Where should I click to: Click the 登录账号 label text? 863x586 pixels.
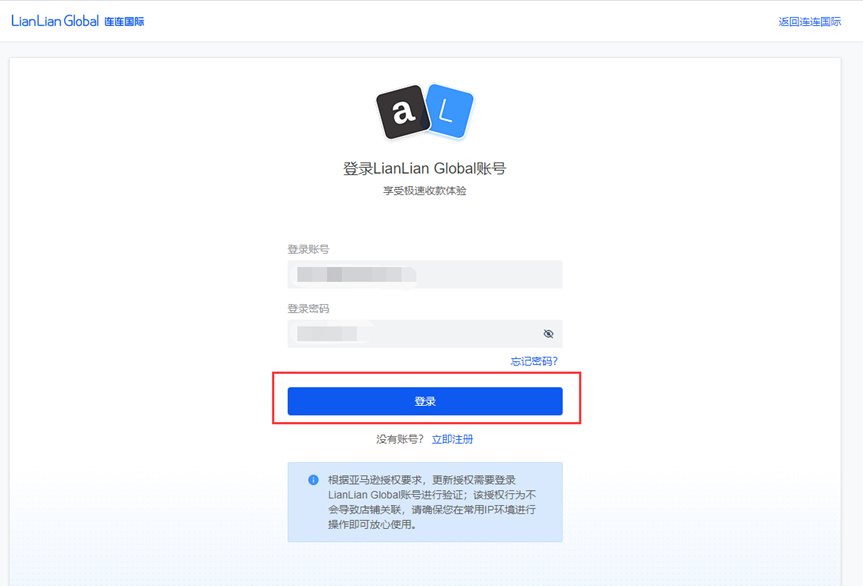(308, 249)
